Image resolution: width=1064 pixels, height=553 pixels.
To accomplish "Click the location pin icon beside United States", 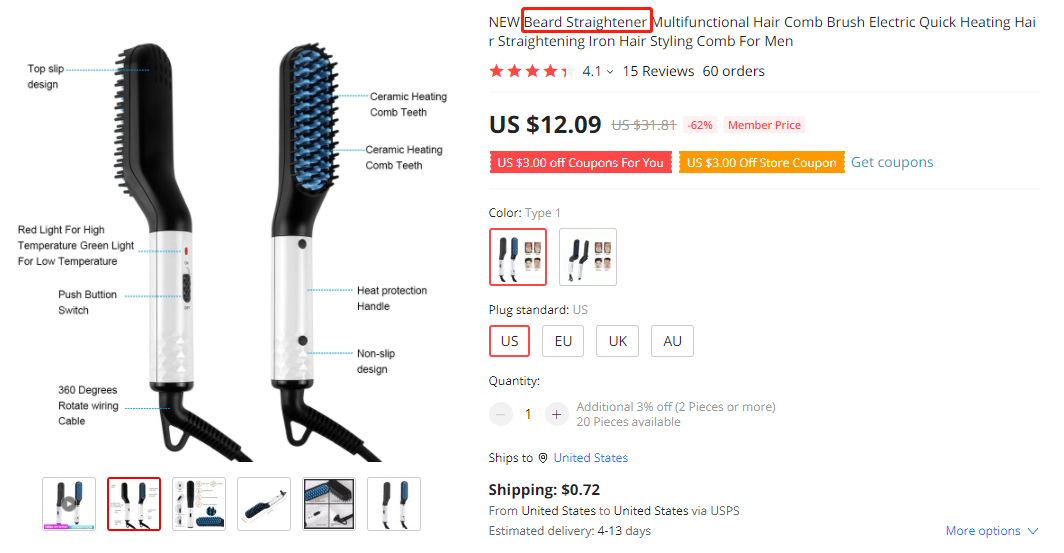I will (x=543, y=458).
